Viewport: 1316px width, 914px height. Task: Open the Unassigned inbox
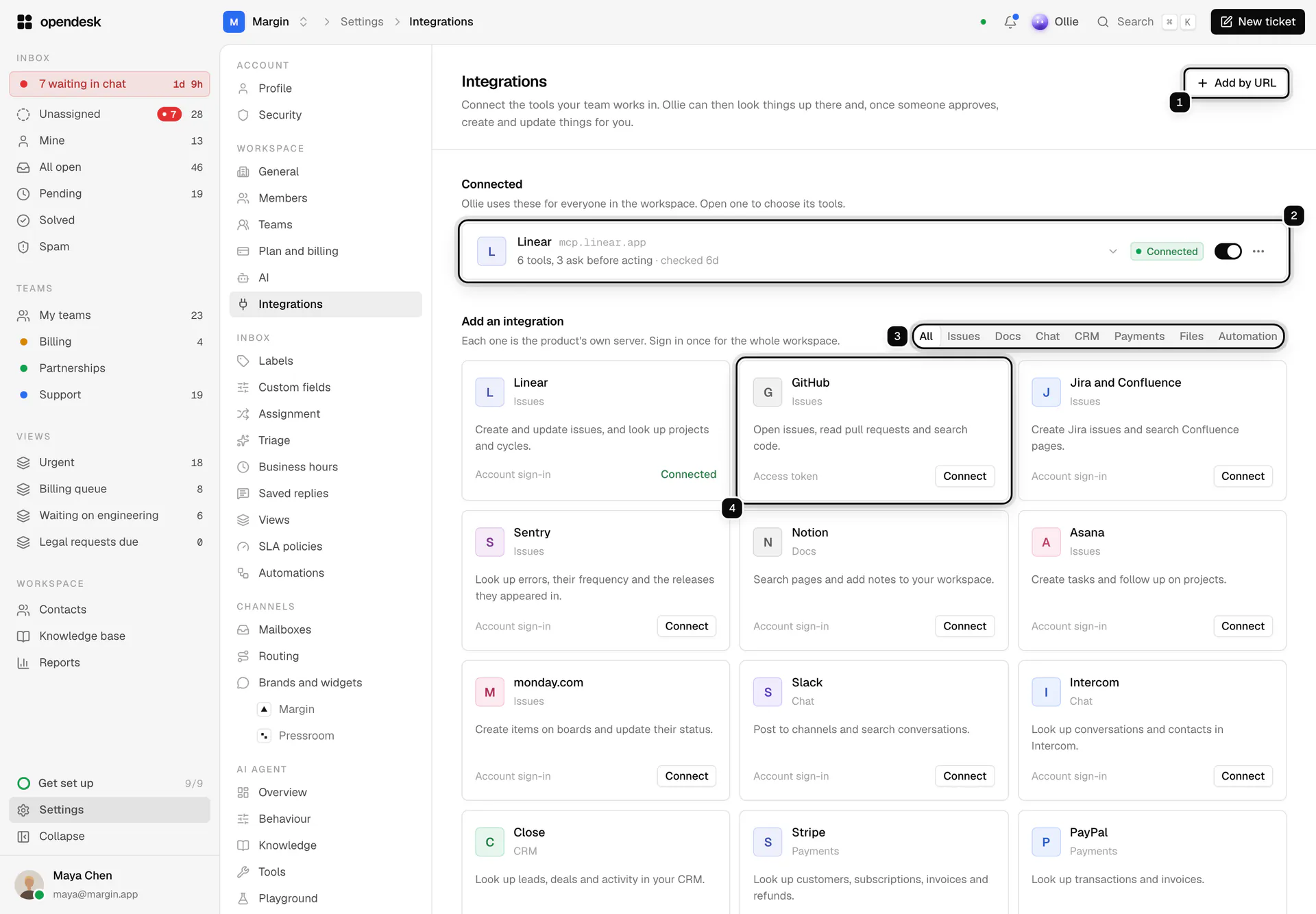click(110, 114)
